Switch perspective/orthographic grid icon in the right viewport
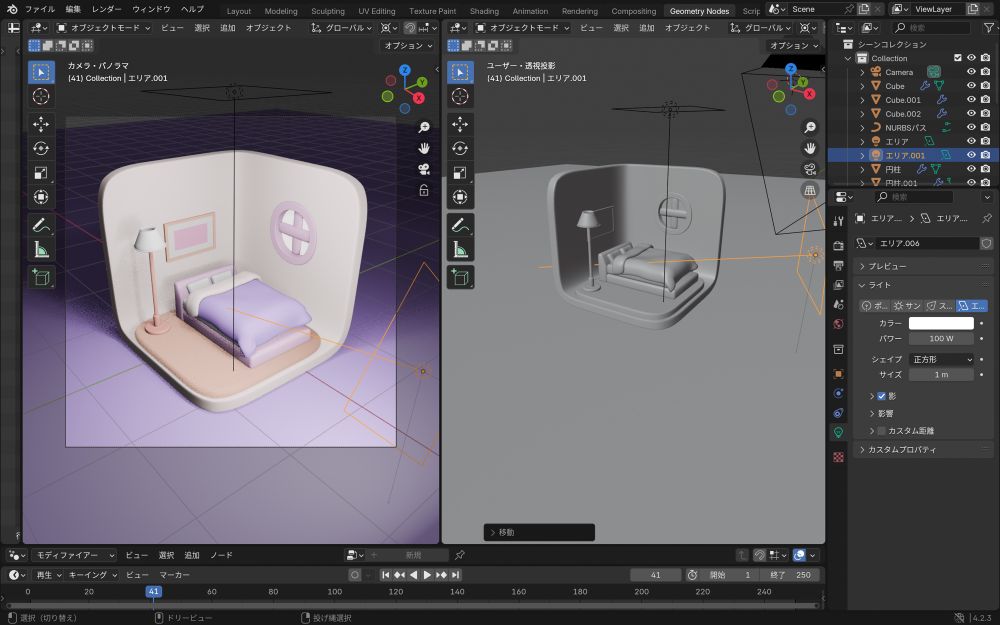Viewport: 1000px width, 625px height. (x=810, y=190)
